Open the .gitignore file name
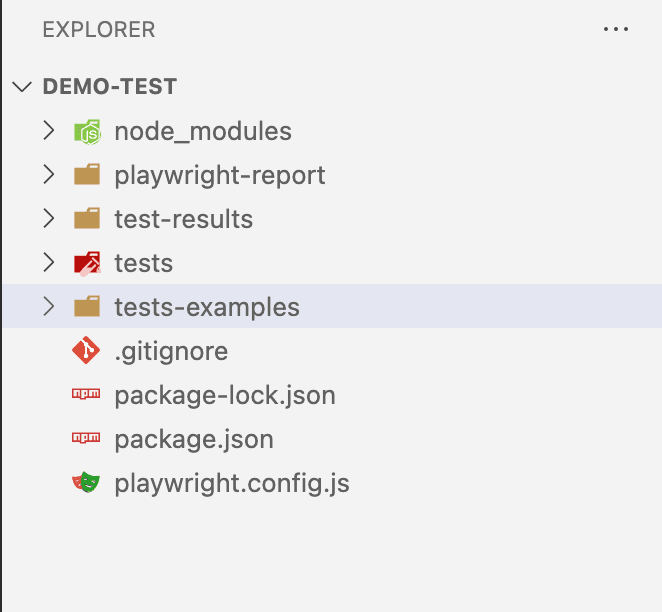662x612 pixels. [171, 352]
